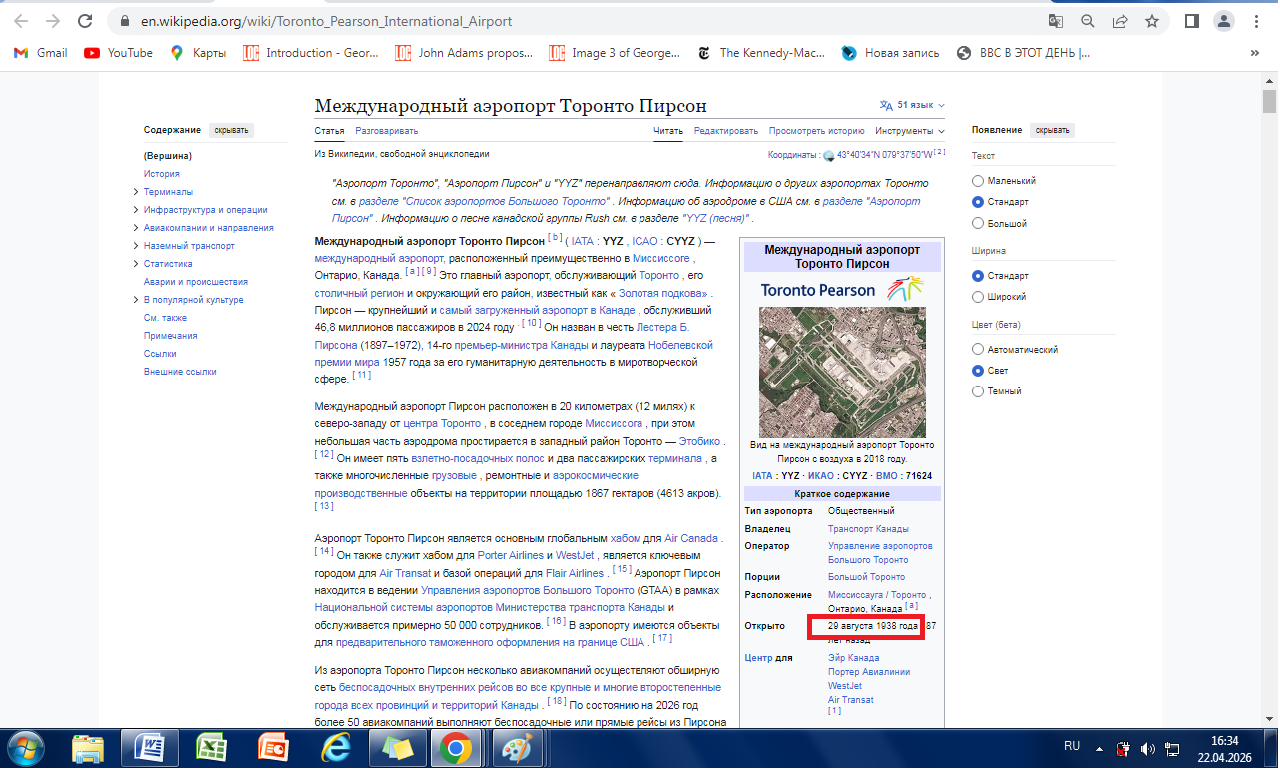
Task: Open the YouTube bookmark
Action: click(119, 53)
